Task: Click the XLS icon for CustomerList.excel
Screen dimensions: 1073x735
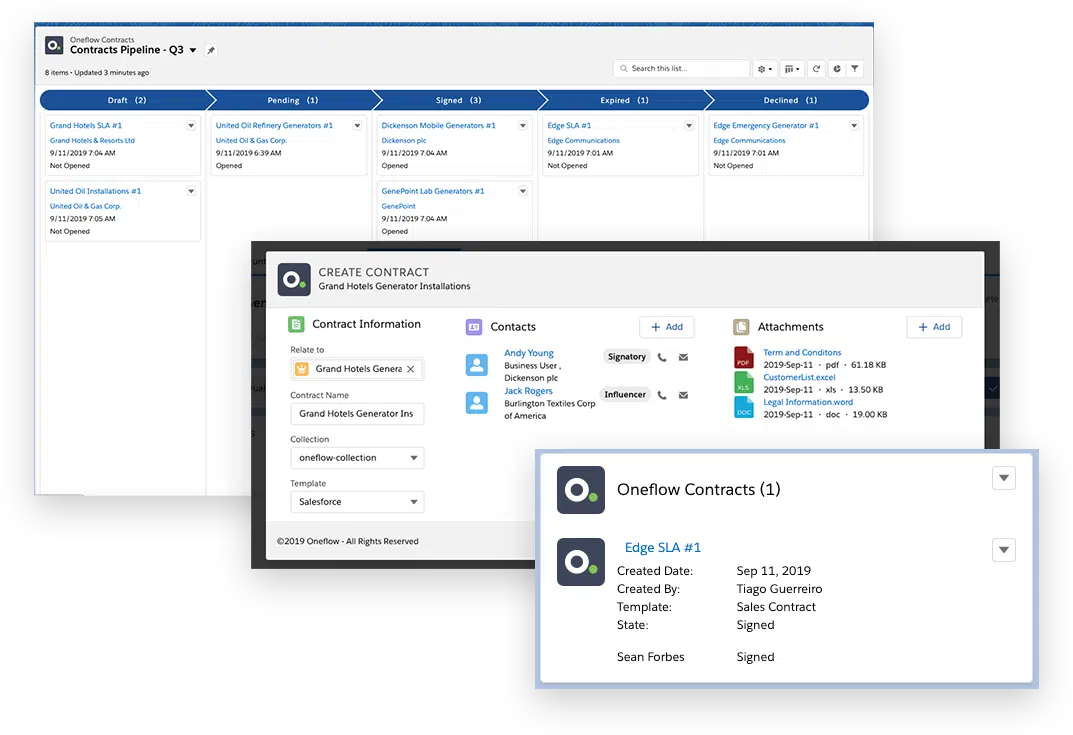Action: (744, 383)
